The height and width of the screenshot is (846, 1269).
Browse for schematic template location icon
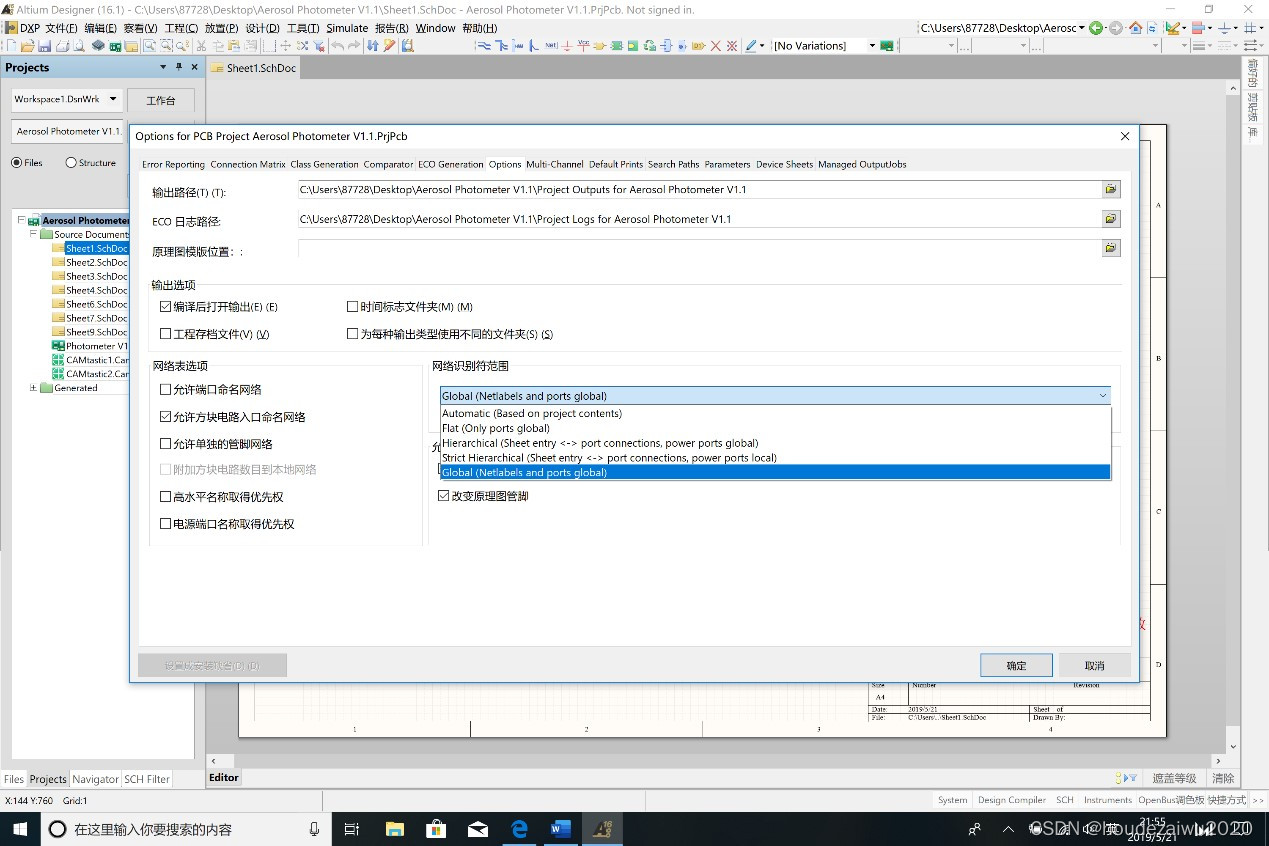1111,247
